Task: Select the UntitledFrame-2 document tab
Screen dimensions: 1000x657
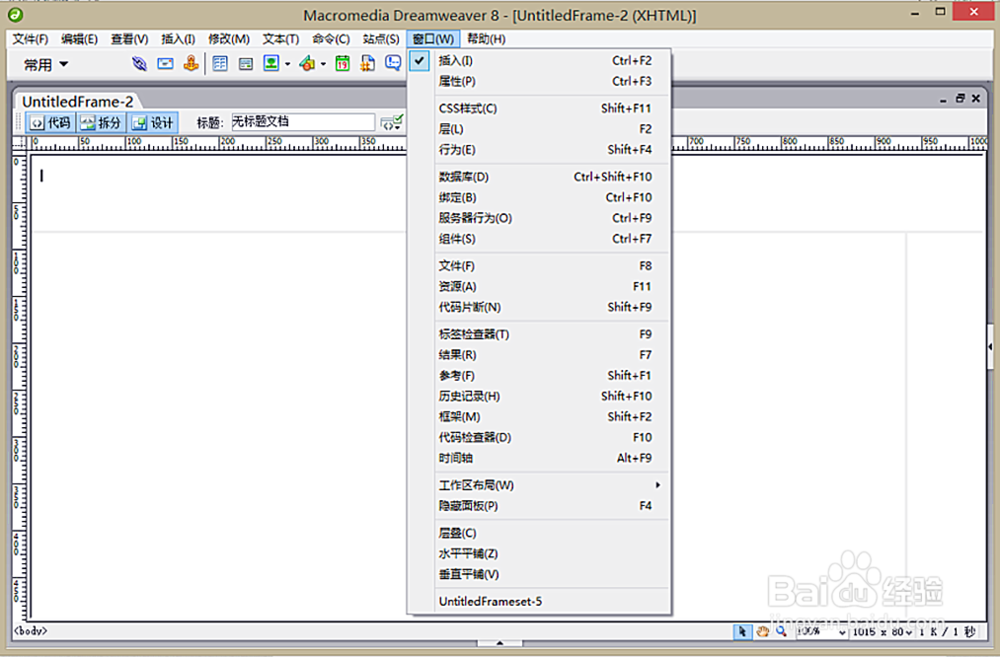Action: tap(78, 101)
